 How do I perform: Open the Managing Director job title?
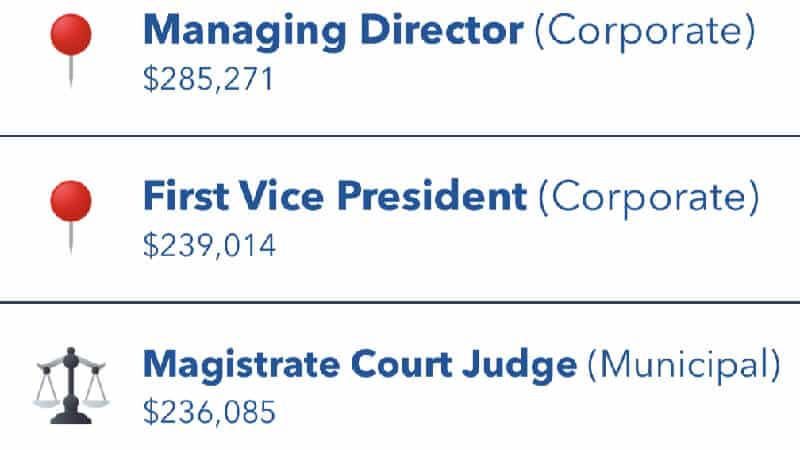(x=332, y=32)
